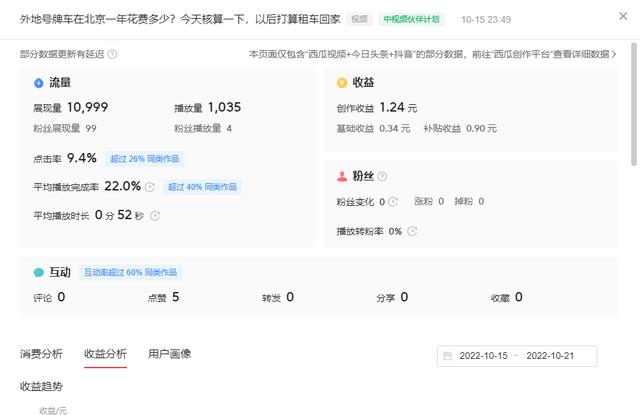This screenshot has height=415, width=640.
Task: Click 超过 26% 同类作品 badge
Action: click(x=144, y=159)
